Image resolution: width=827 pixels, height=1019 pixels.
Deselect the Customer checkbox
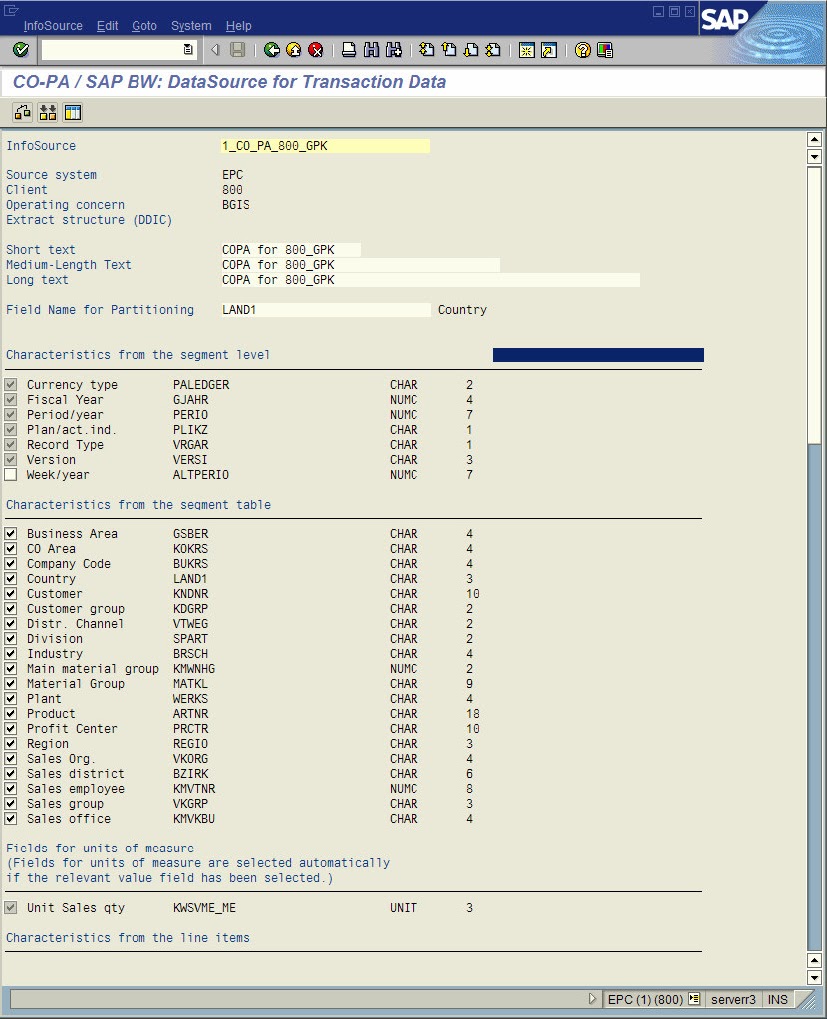[10, 593]
